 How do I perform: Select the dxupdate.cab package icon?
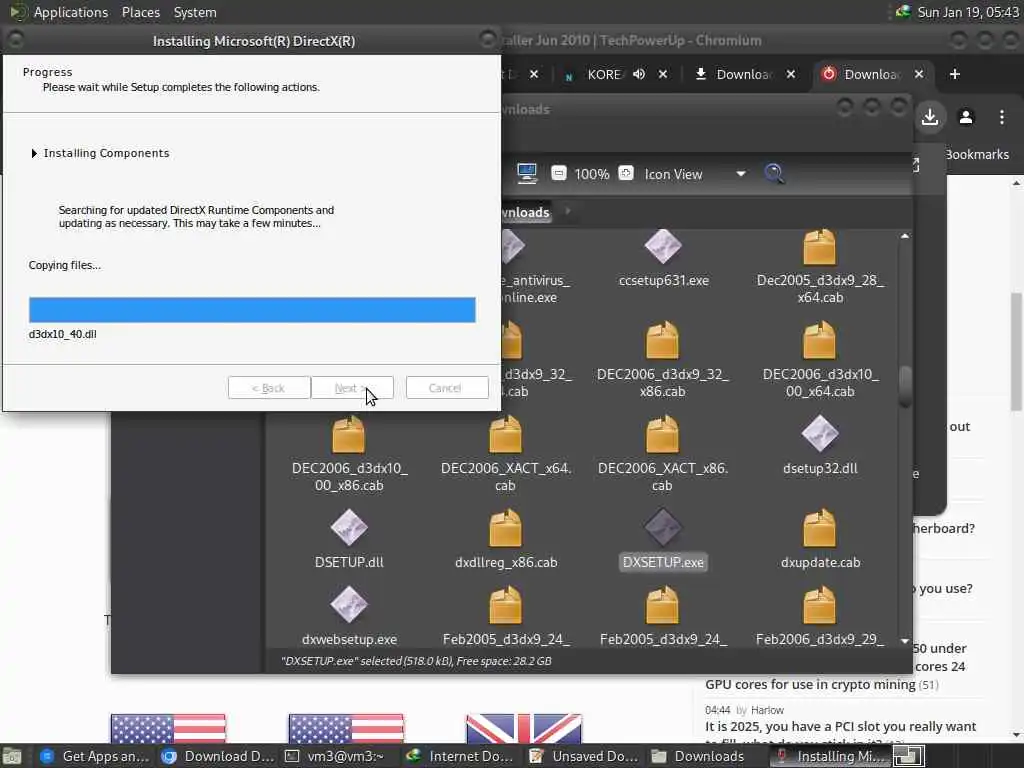pos(820,528)
